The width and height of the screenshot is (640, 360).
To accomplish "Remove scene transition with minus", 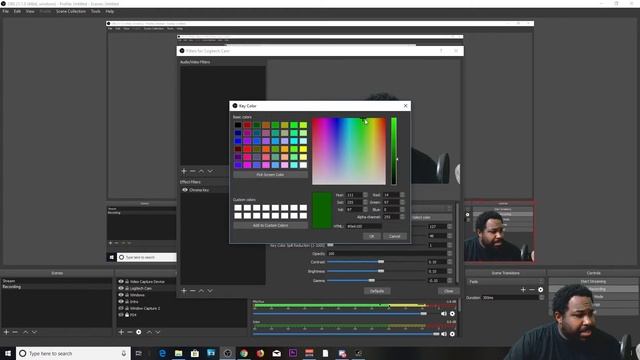I will tap(532, 289).
